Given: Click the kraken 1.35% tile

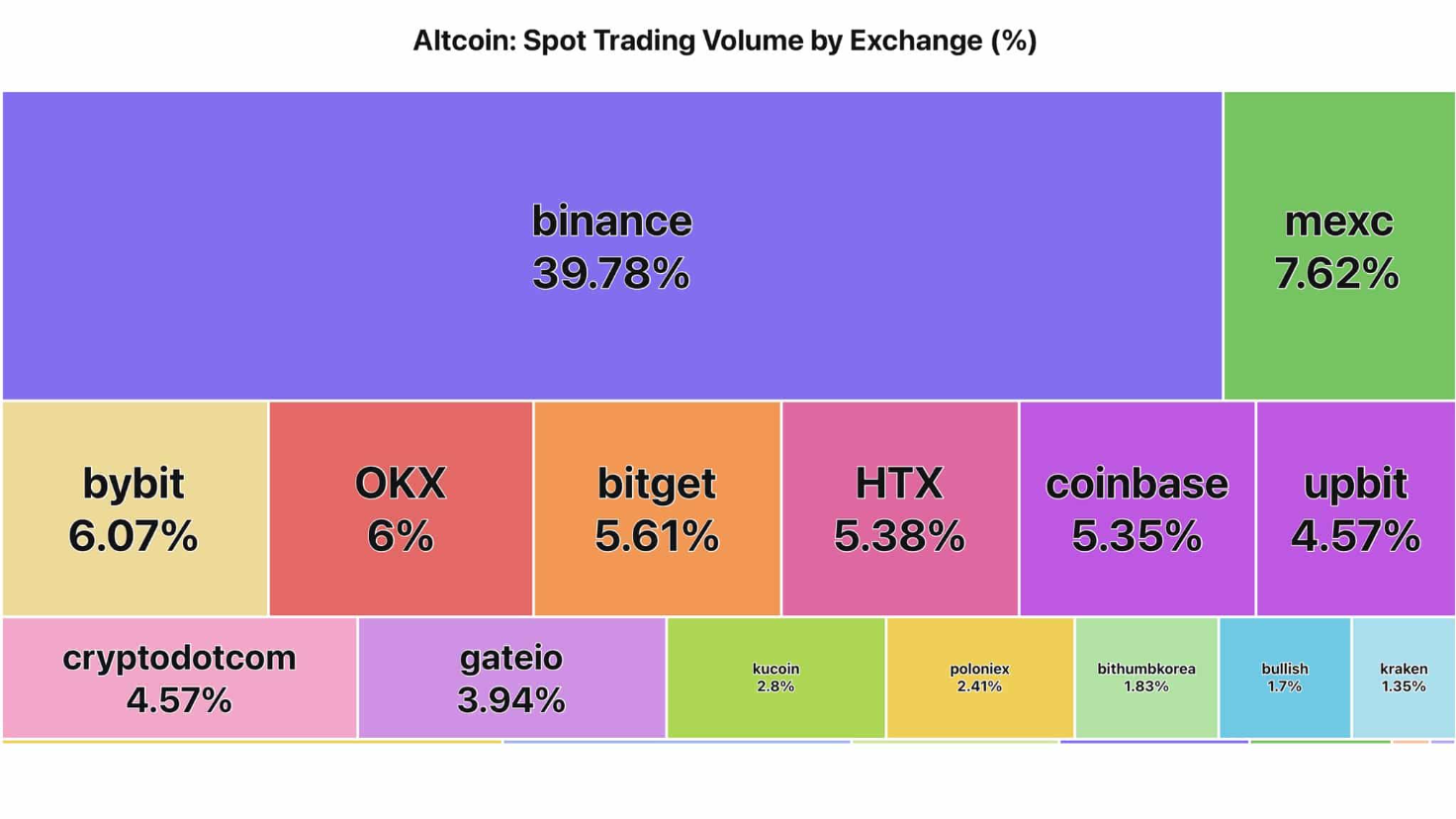Looking at the screenshot, I should coord(1403,678).
